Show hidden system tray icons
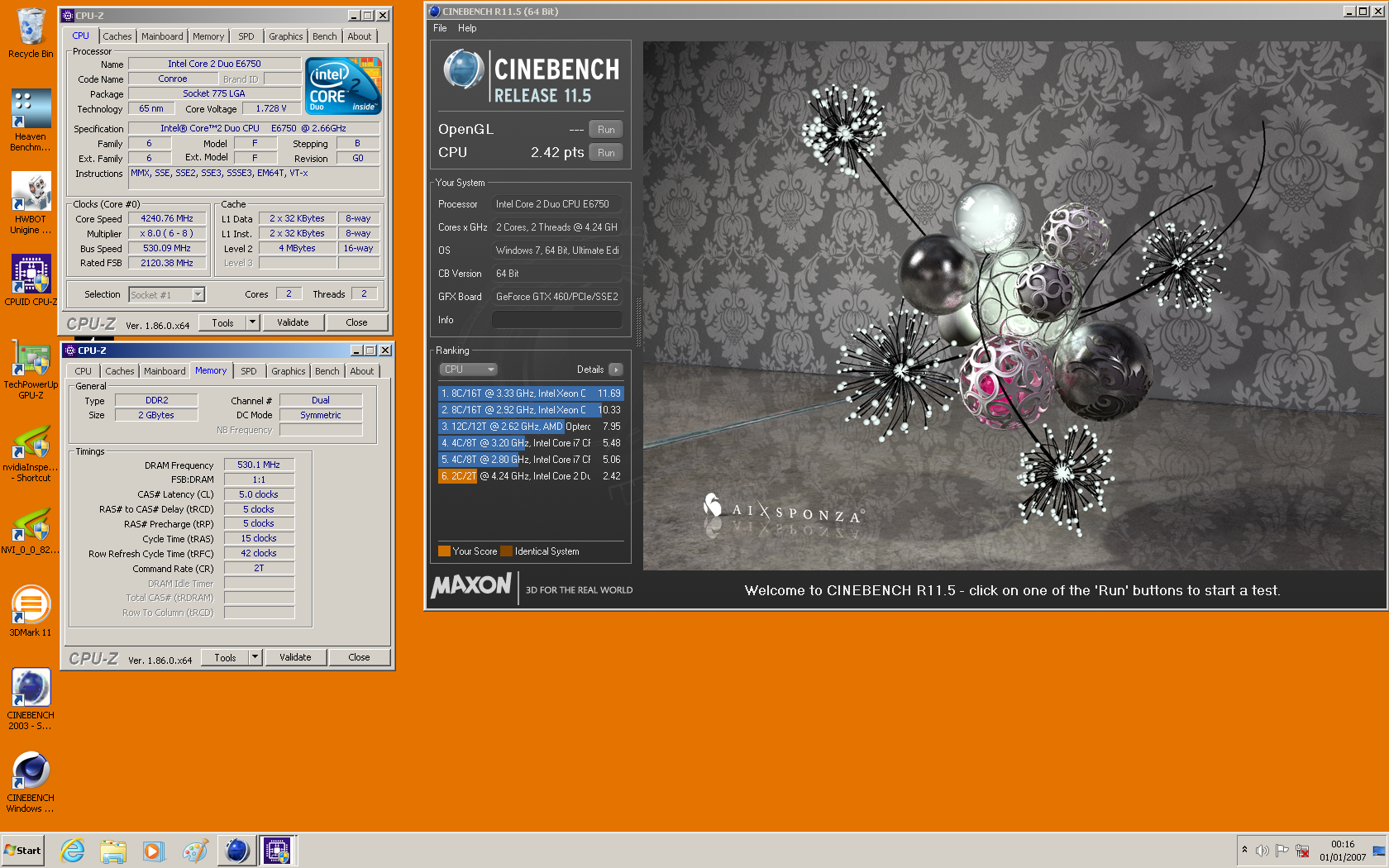Image resolution: width=1389 pixels, height=868 pixels. point(1244,851)
